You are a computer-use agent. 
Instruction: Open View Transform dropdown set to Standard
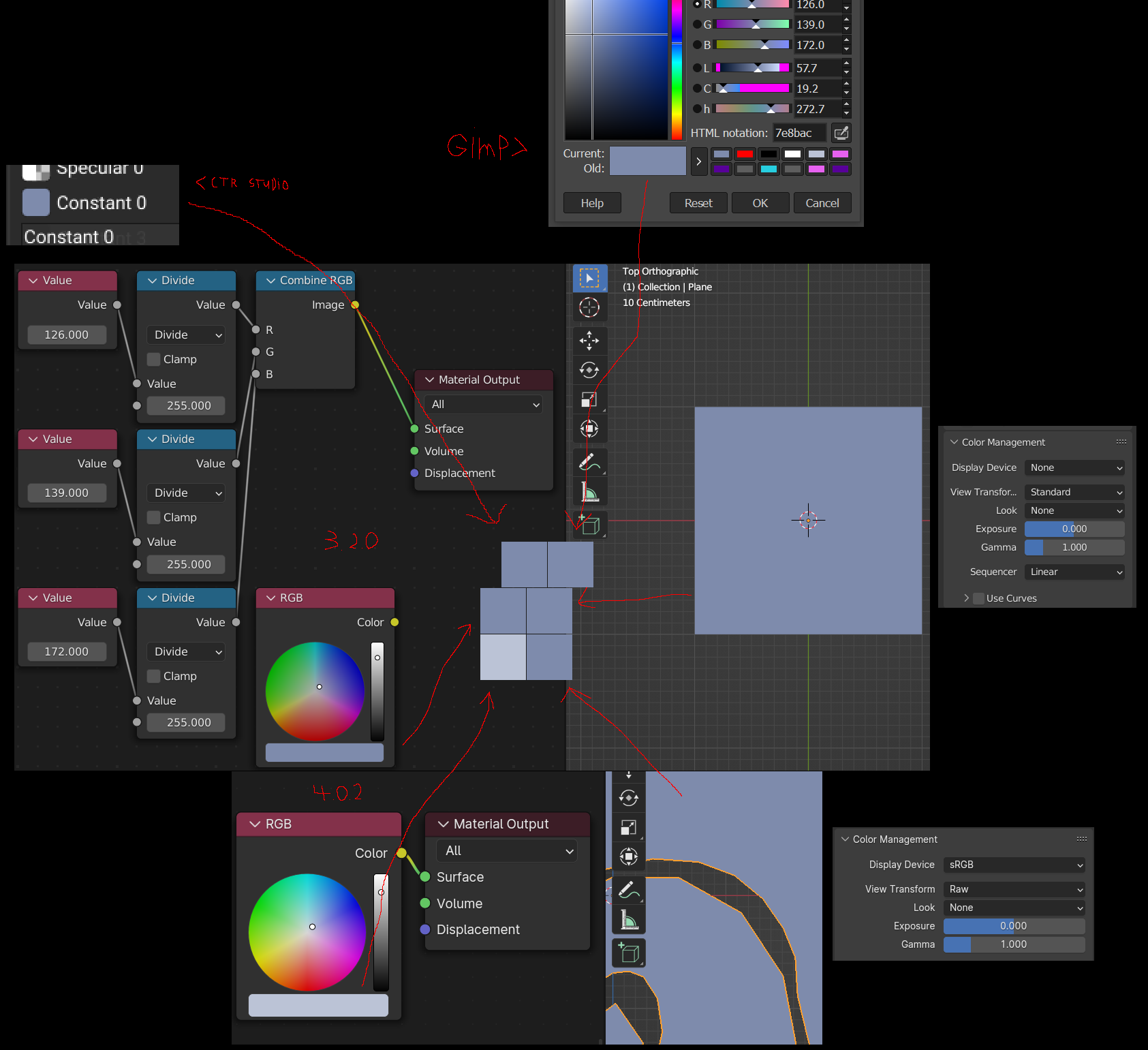pyautogui.click(x=1074, y=492)
